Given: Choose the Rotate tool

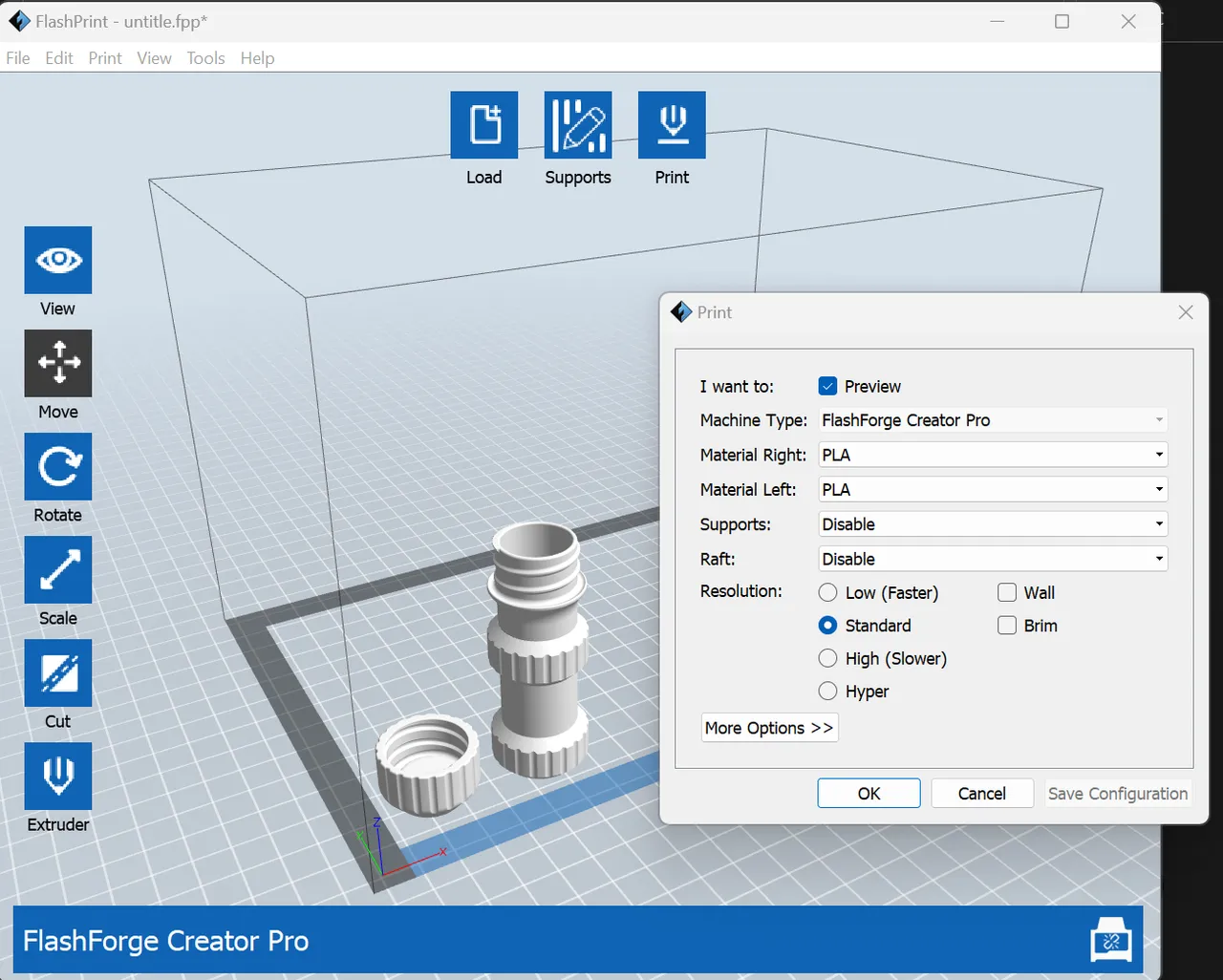Looking at the screenshot, I should (x=58, y=466).
